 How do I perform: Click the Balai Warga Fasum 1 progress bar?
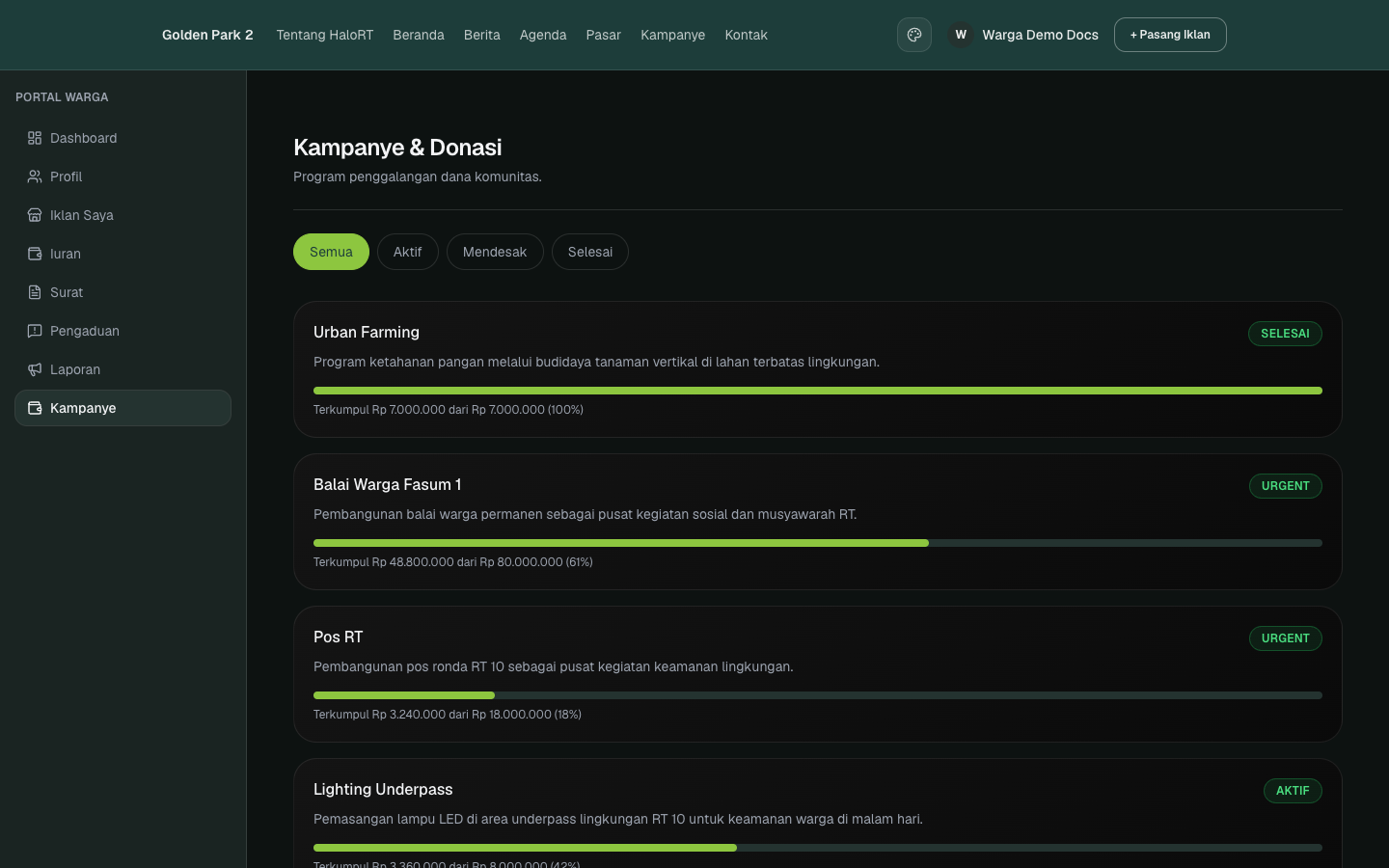point(818,543)
